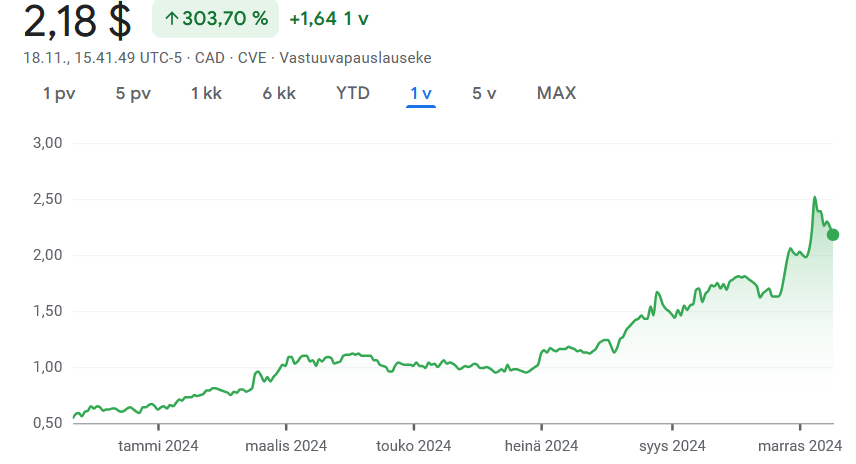Click the 2,18 $ current price
This screenshot has height=464, width=856.
click(x=78, y=20)
